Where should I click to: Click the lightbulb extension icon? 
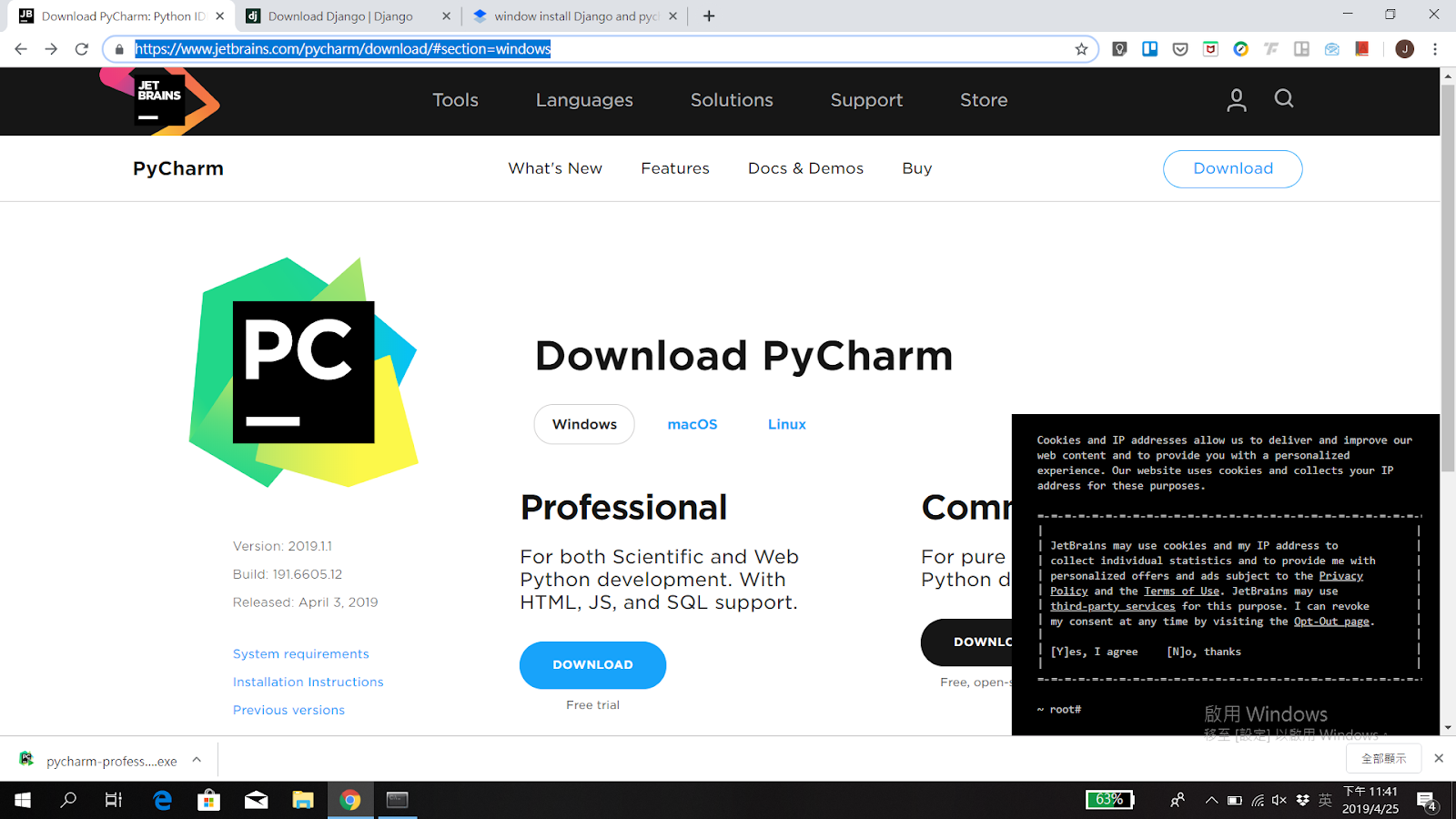coord(1120,49)
